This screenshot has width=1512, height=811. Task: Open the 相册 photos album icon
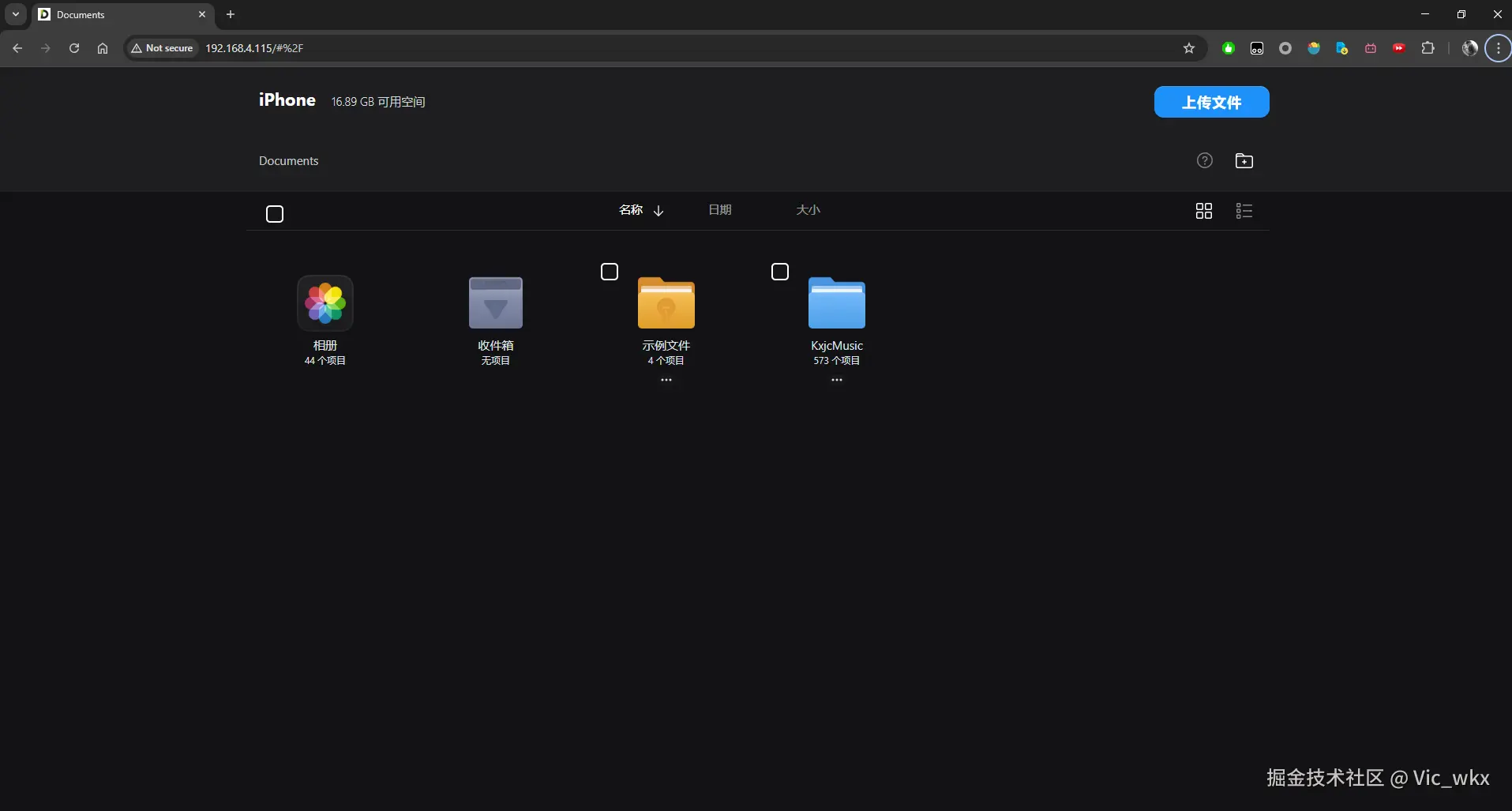325,302
